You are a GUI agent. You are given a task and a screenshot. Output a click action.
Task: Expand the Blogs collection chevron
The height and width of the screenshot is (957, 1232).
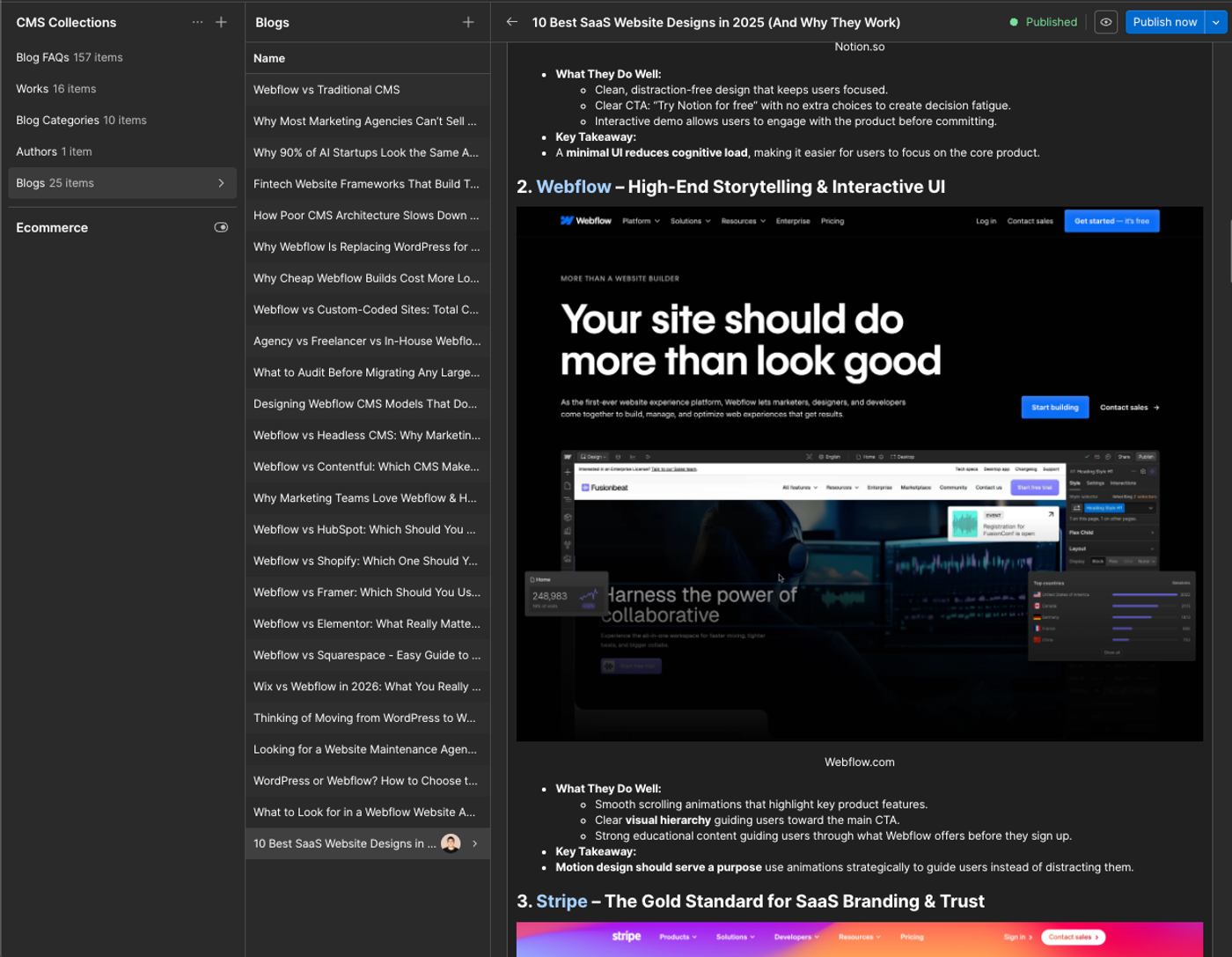tap(221, 183)
